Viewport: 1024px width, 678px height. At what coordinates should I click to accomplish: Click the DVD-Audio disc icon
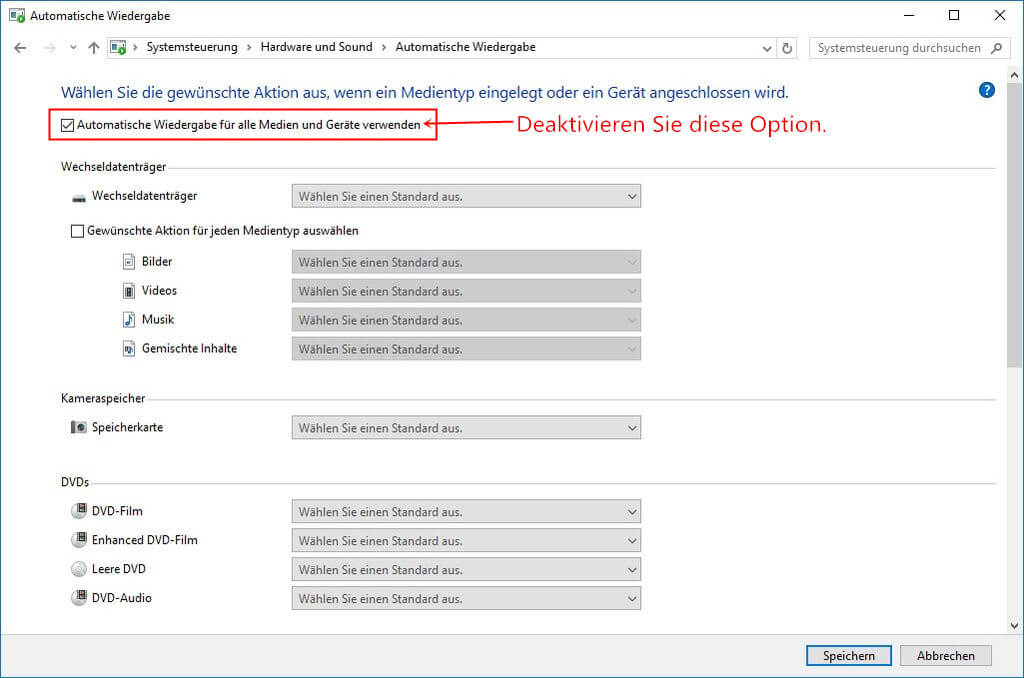click(79, 598)
